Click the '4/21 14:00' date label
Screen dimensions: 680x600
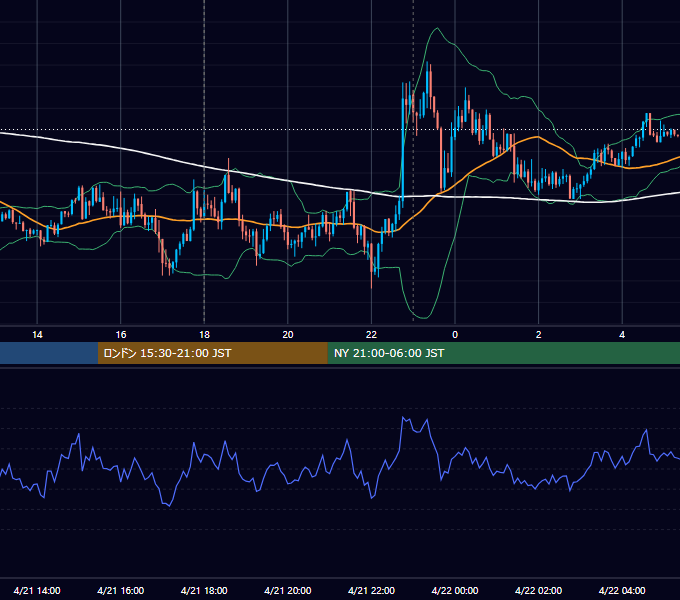(x=37, y=590)
